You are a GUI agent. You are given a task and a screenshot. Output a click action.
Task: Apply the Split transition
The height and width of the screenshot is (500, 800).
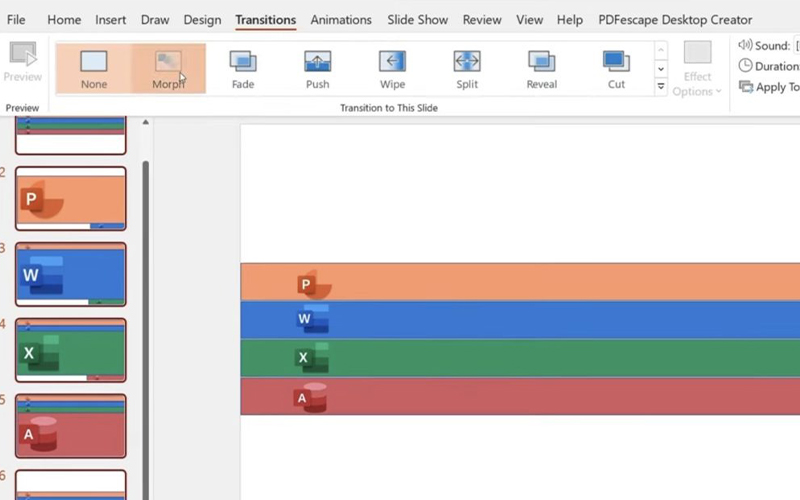point(467,69)
